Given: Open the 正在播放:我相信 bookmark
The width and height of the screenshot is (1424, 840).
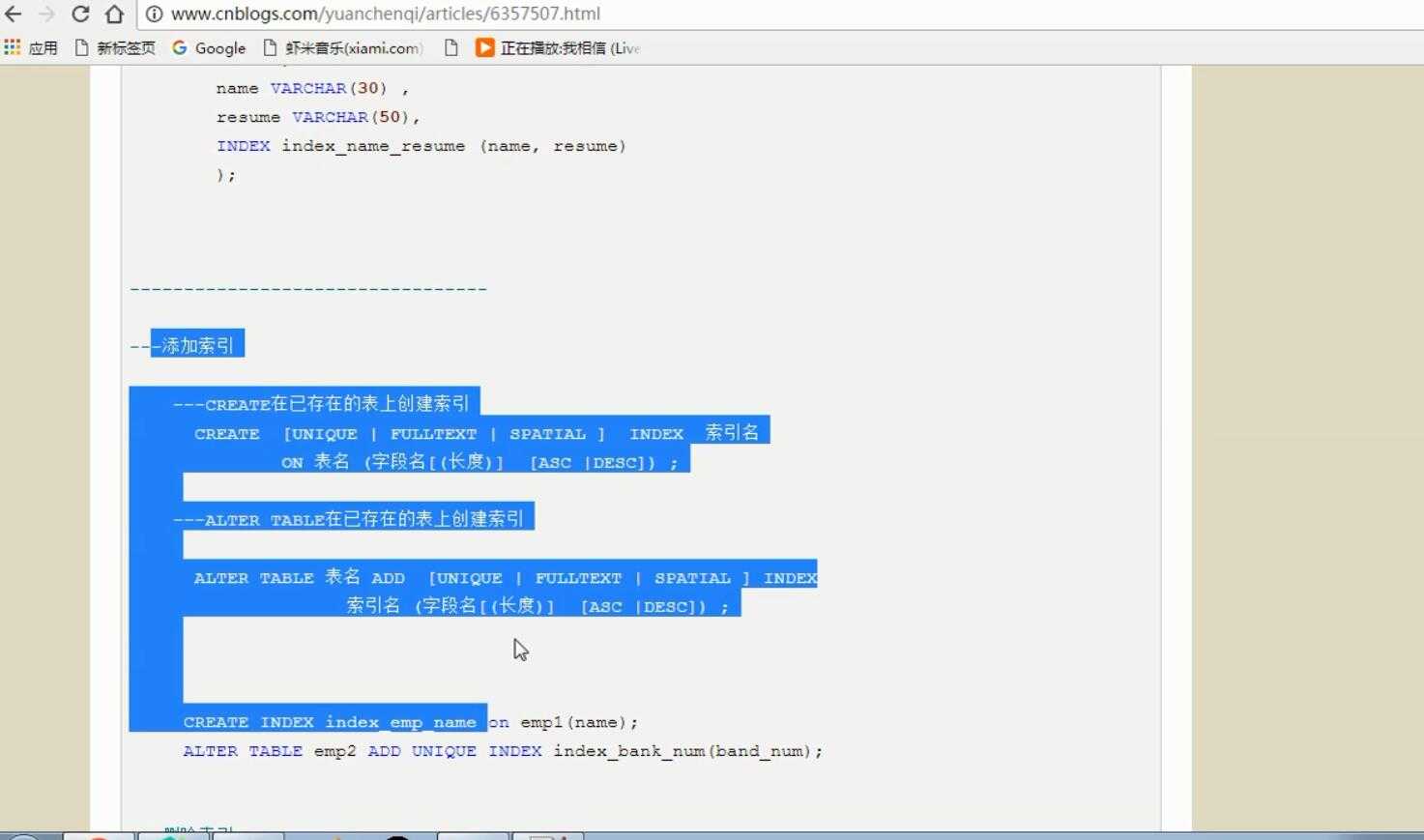Looking at the screenshot, I should [x=558, y=47].
